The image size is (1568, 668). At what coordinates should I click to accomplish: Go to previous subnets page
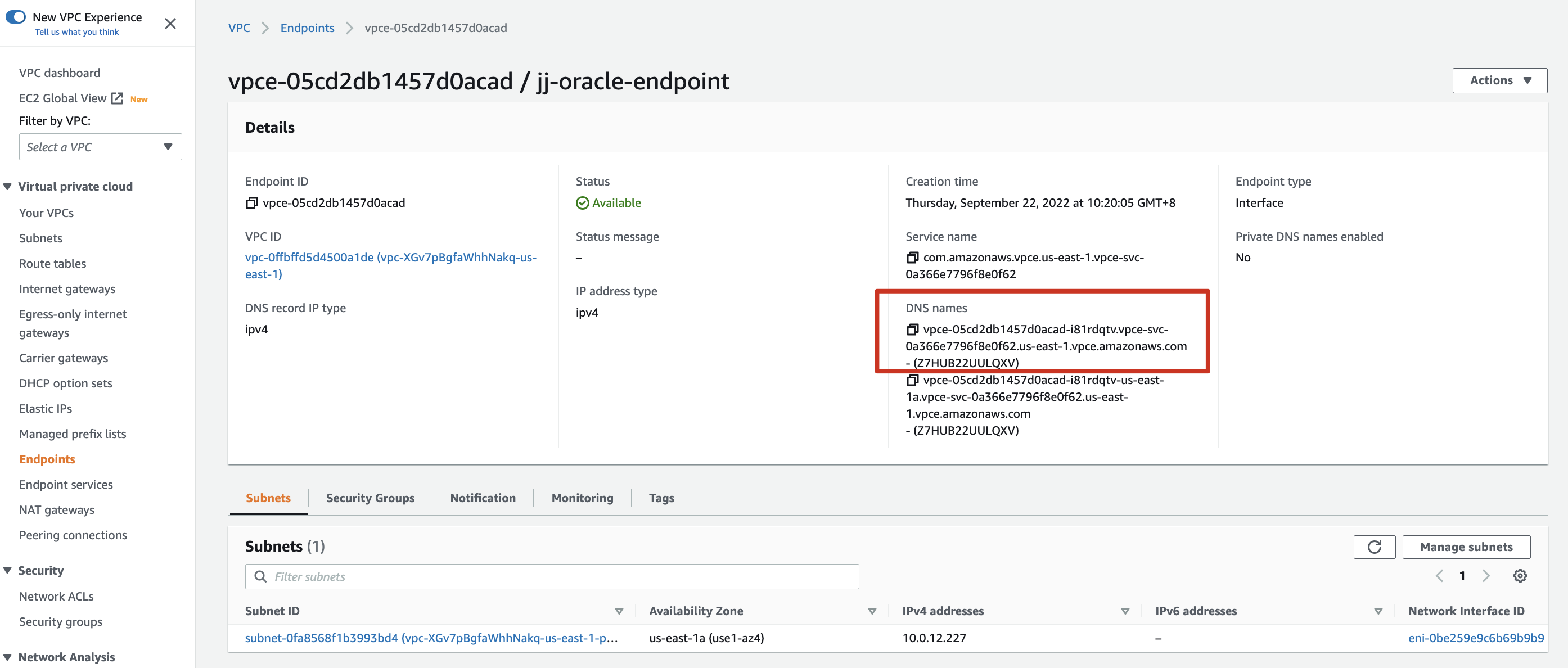[1439, 576]
